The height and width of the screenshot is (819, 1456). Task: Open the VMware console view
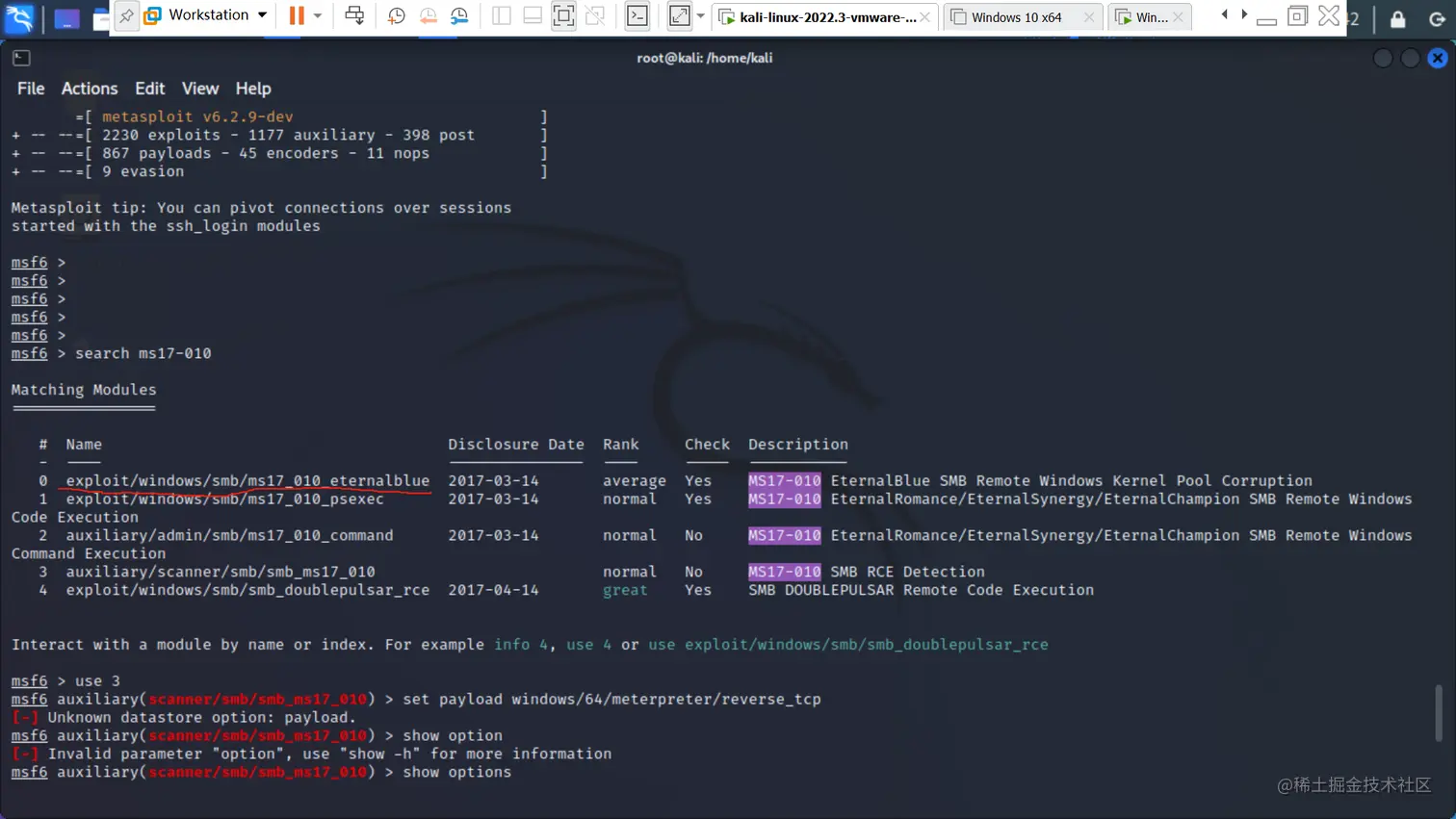coord(637,15)
